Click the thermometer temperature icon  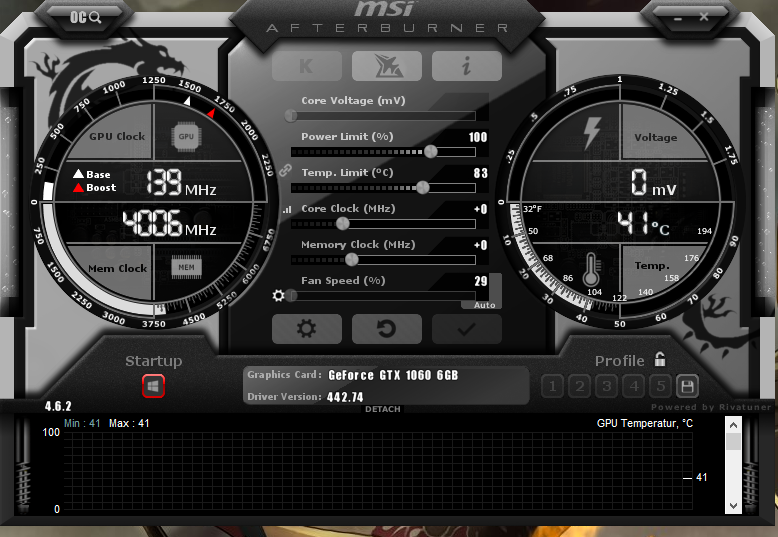pyautogui.click(x=591, y=269)
